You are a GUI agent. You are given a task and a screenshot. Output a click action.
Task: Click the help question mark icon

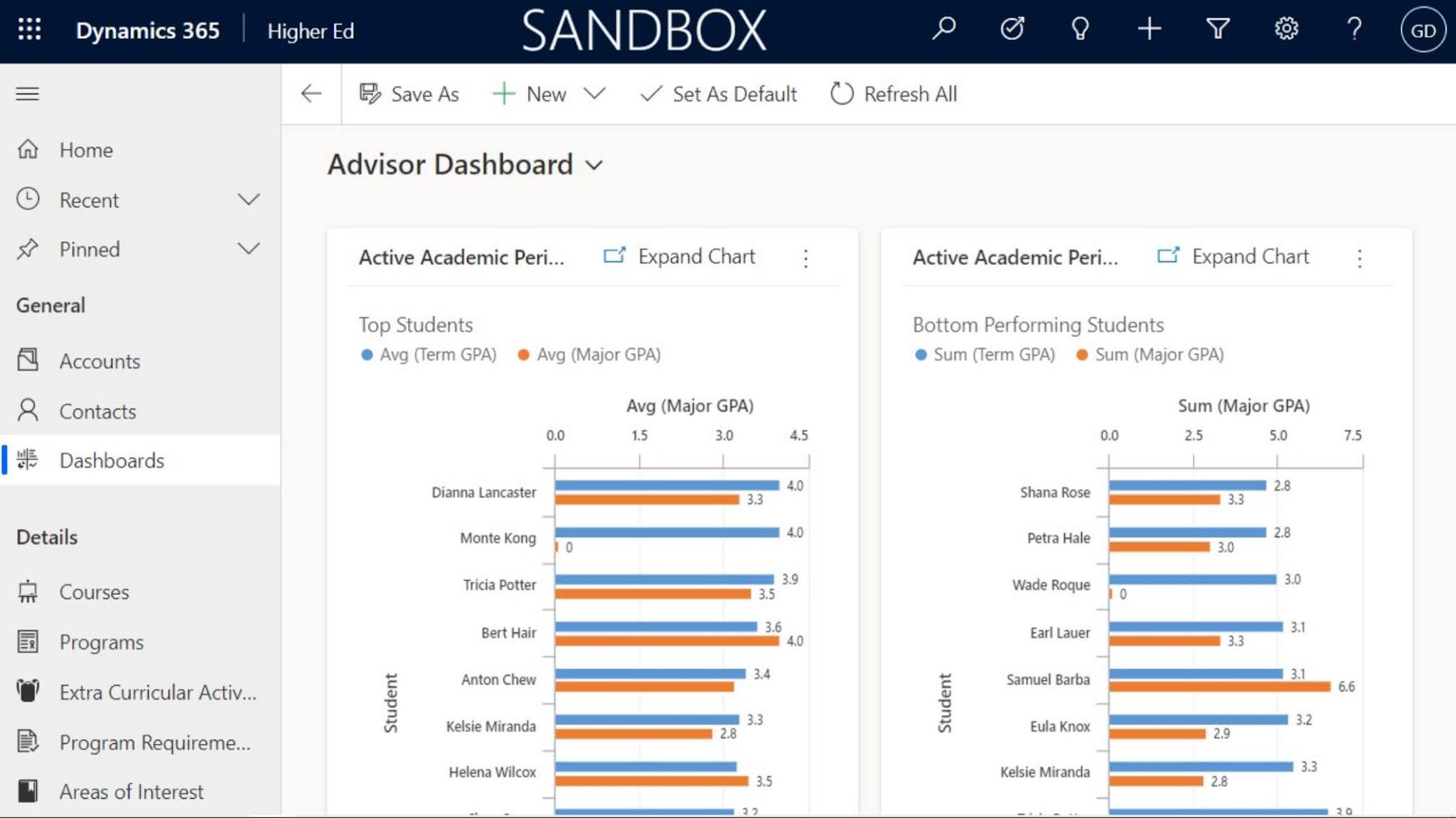pos(1354,29)
